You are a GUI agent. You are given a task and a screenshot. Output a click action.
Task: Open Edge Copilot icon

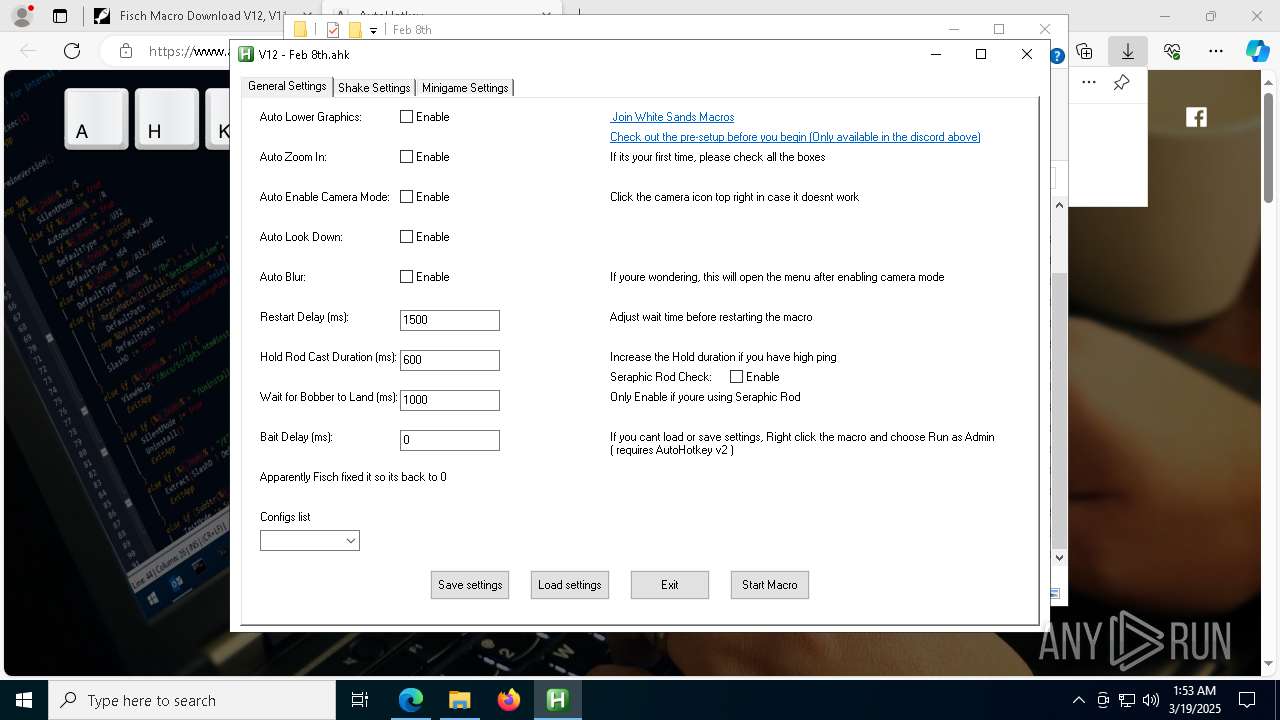(1257, 51)
